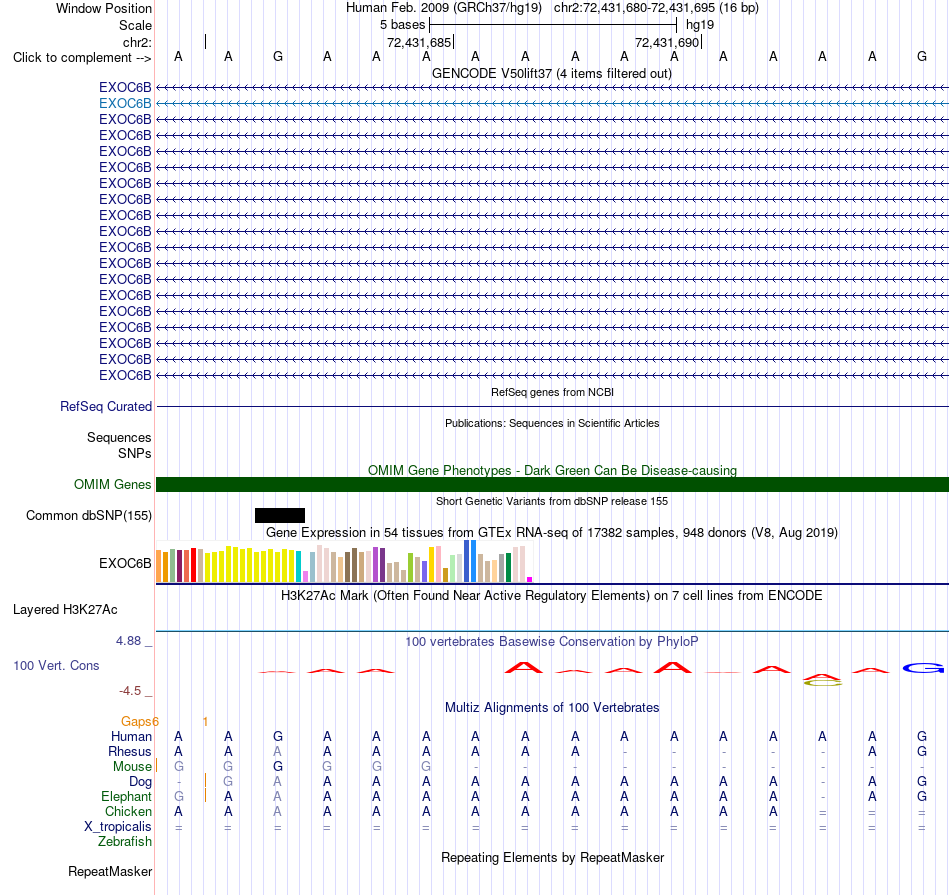This screenshot has height=895, width=950.
Task: Click the large blue G in PhyloP logo
Action: tap(923, 668)
